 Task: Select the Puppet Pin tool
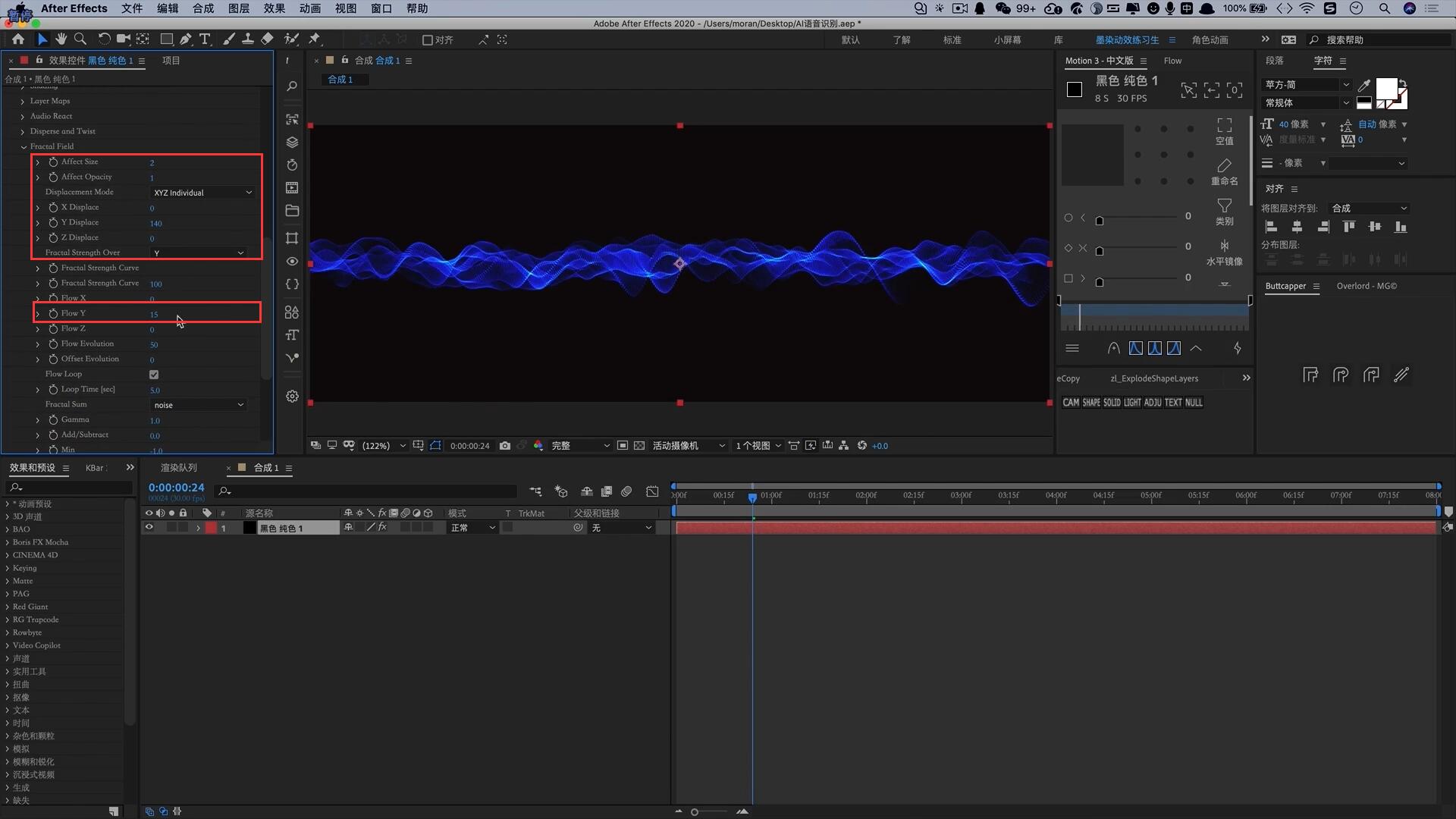click(x=315, y=39)
